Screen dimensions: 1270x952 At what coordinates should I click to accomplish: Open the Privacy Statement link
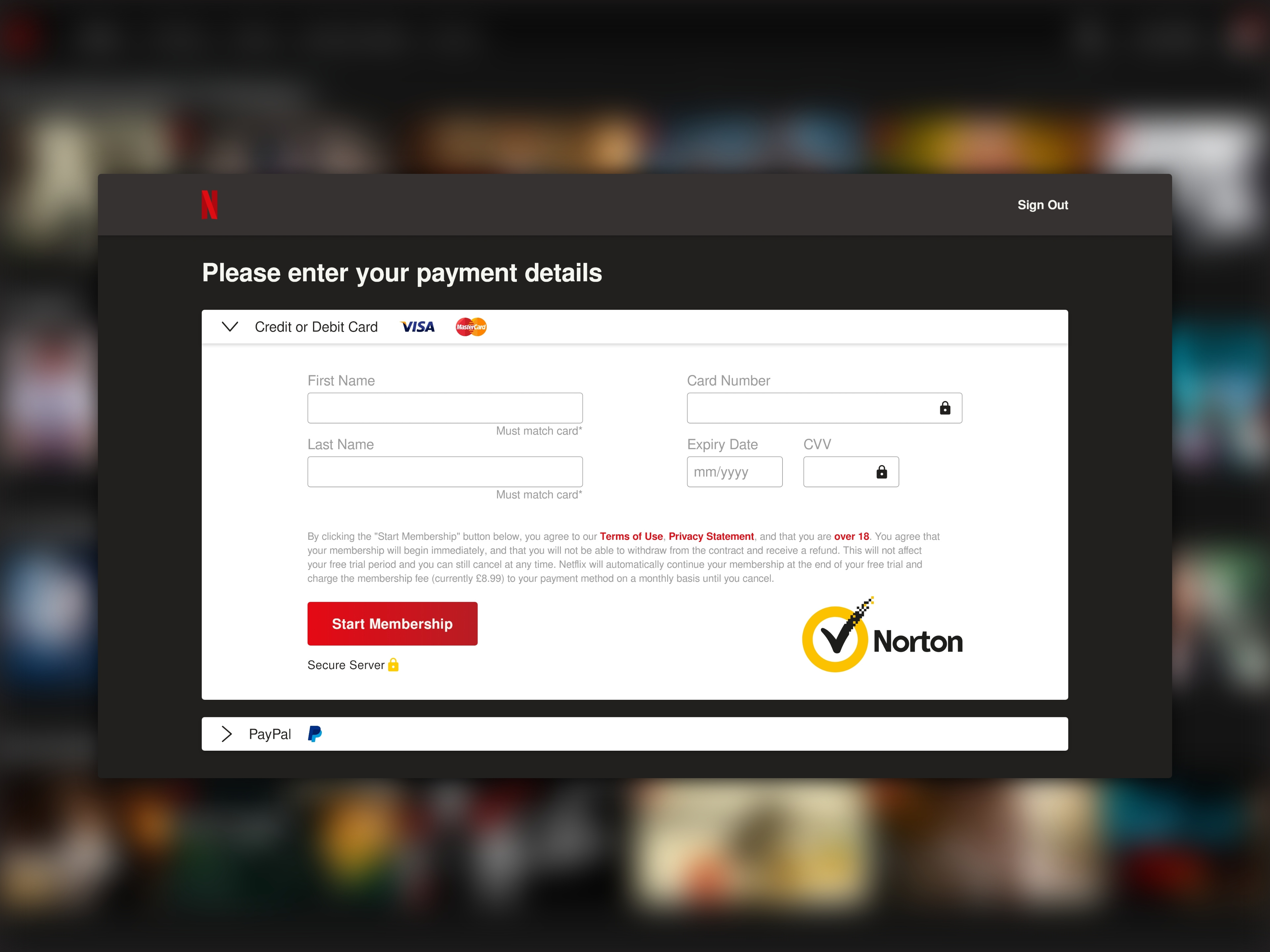[x=711, y=536]
